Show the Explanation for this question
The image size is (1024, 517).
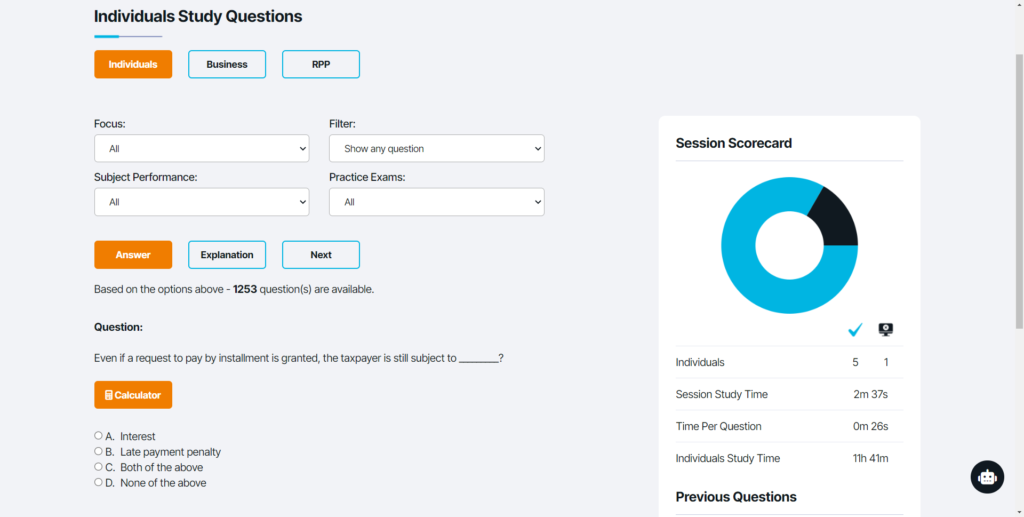click(x=227, y=255)
